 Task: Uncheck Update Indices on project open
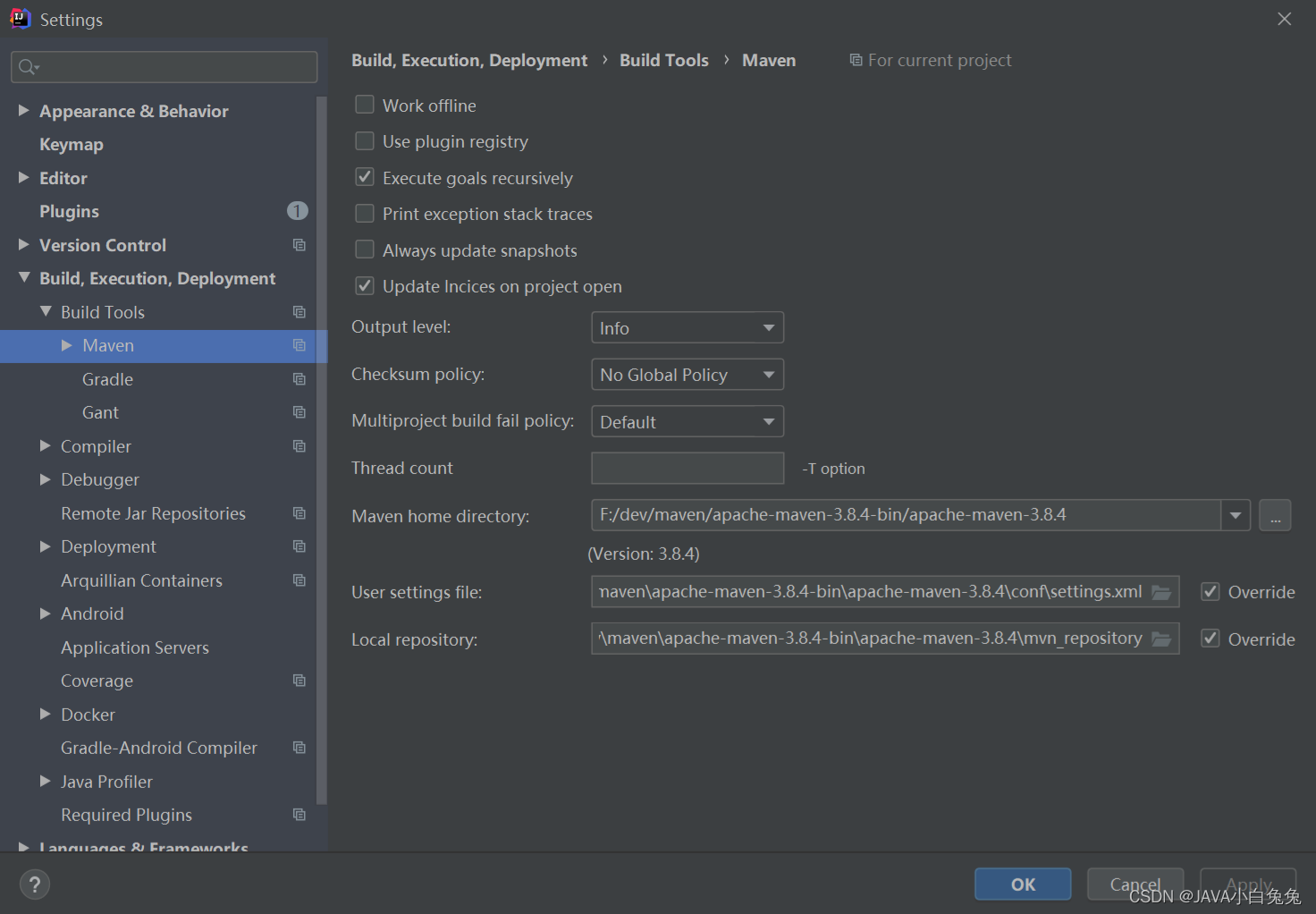(365, 286)
